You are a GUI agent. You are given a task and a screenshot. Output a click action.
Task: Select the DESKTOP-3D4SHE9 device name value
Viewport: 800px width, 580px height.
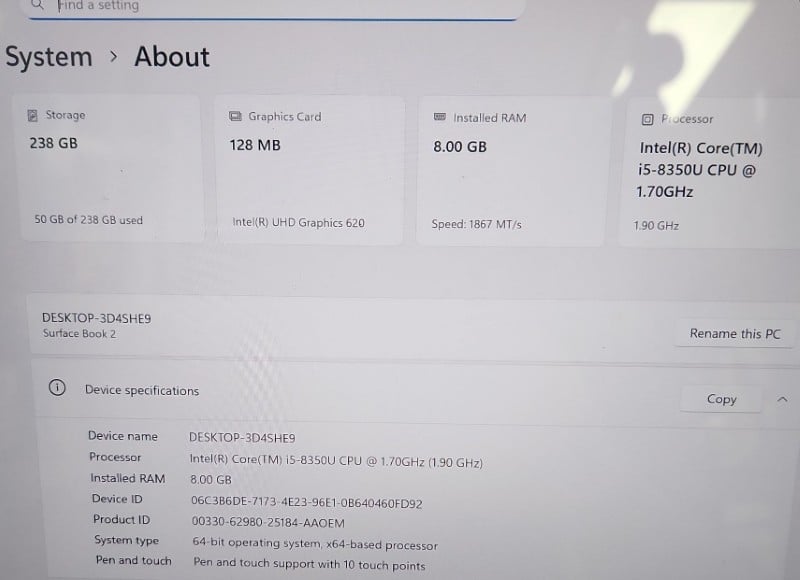coord(242,438)
